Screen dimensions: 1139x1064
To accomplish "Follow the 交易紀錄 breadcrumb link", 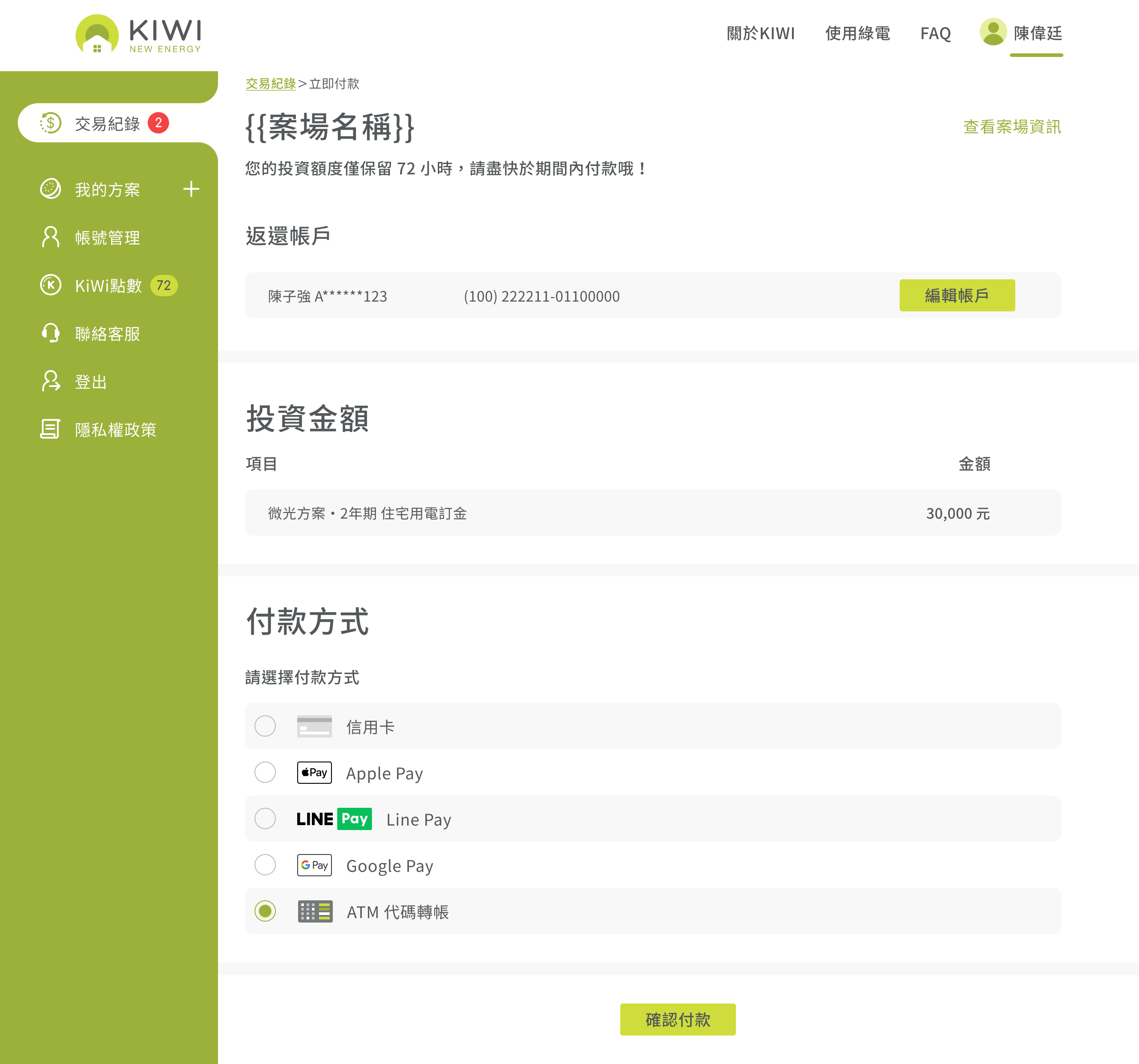I will (x=271, y=84).
